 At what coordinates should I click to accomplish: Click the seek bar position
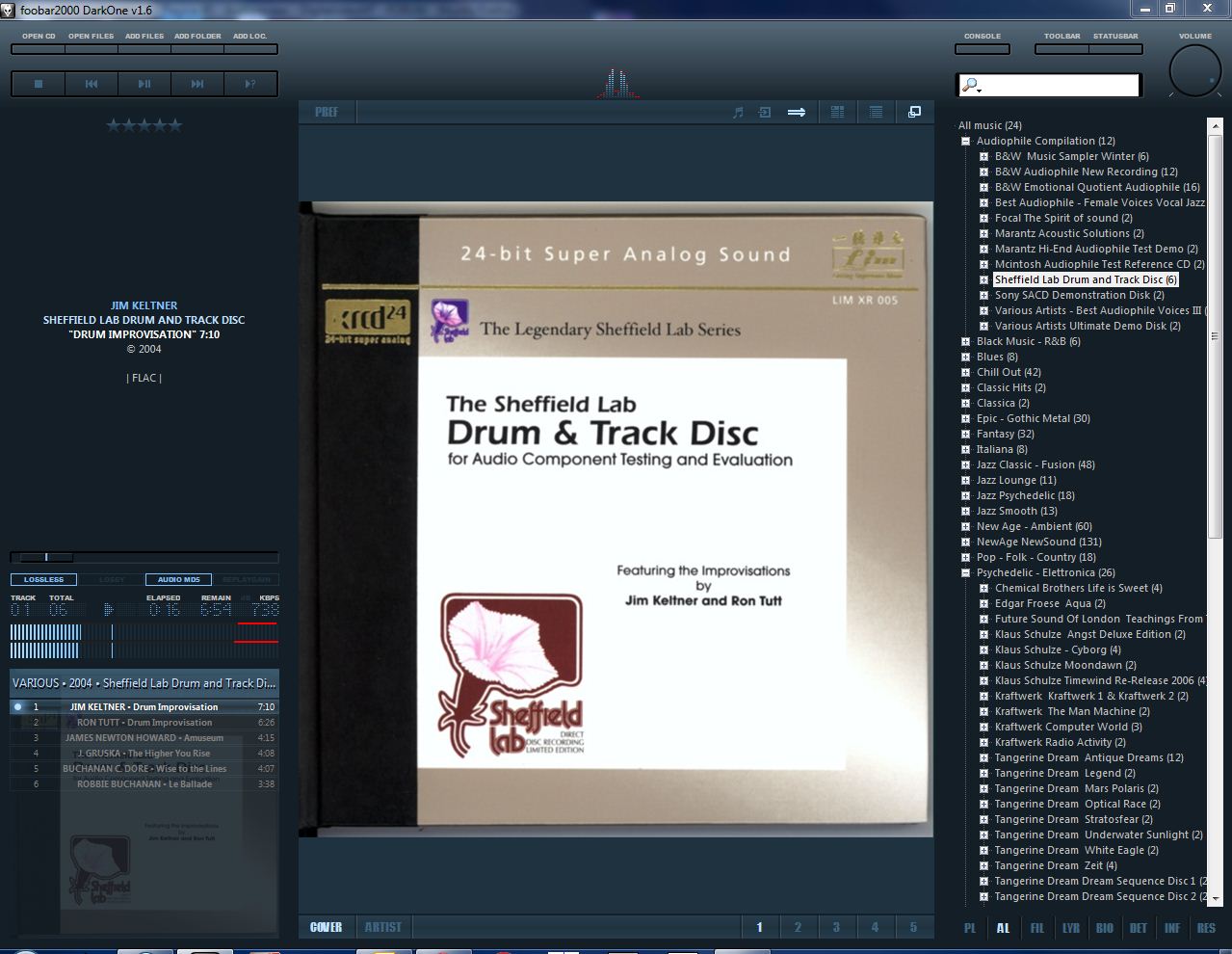[x=144, y=557]
